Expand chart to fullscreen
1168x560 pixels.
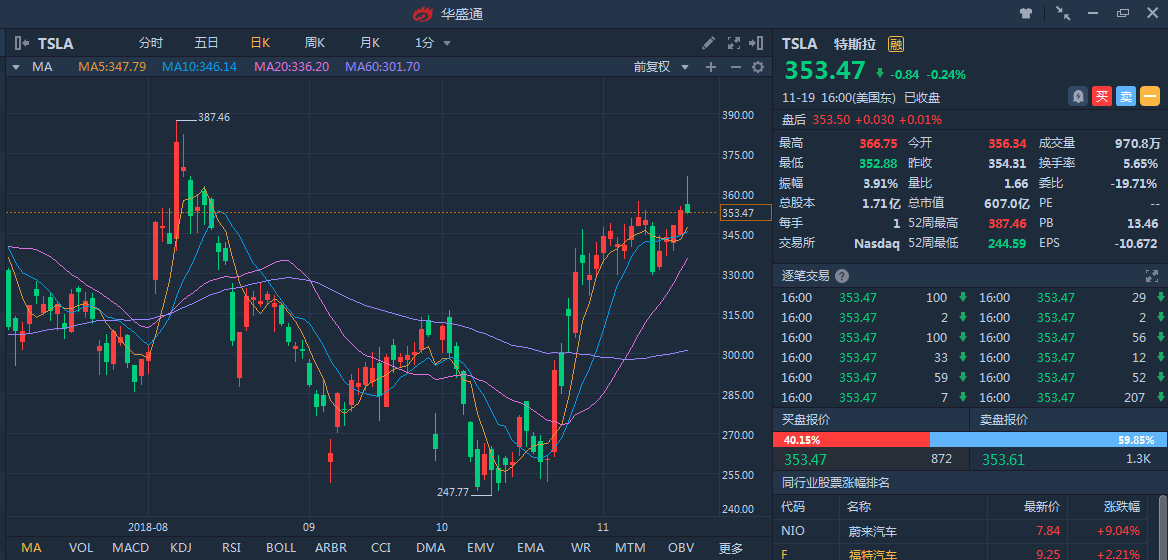pos(734,43)
